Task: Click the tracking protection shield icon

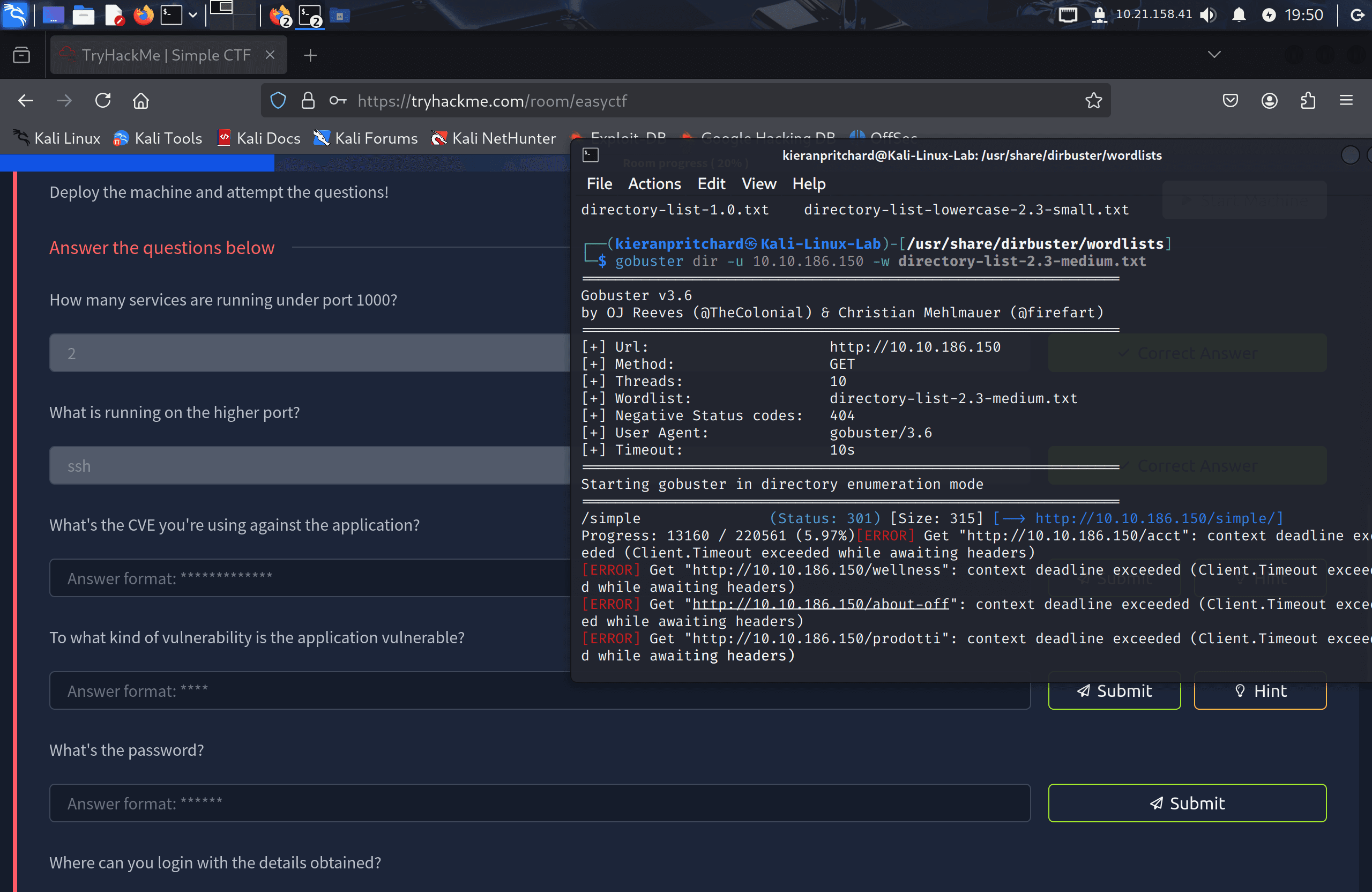Action: pyautogui.click(x=279, y=101)
